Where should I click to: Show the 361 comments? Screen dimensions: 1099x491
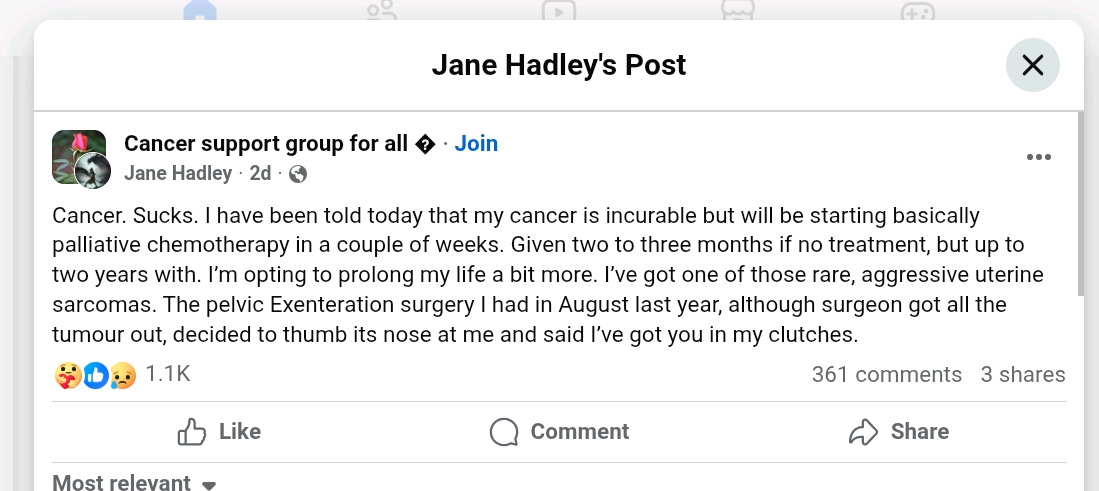[886, 375]
